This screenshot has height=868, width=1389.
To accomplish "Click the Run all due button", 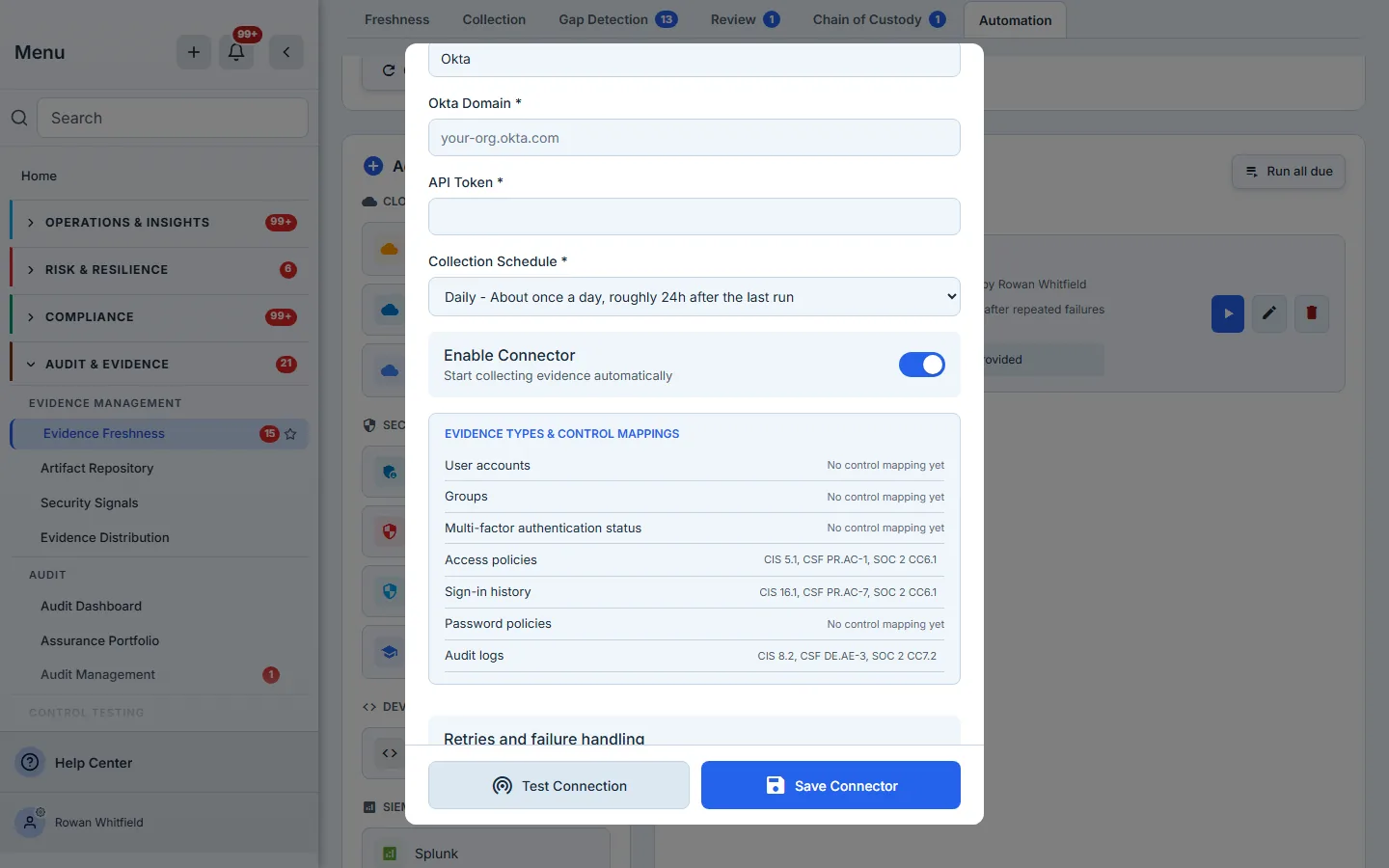I will pos(1289,172).
